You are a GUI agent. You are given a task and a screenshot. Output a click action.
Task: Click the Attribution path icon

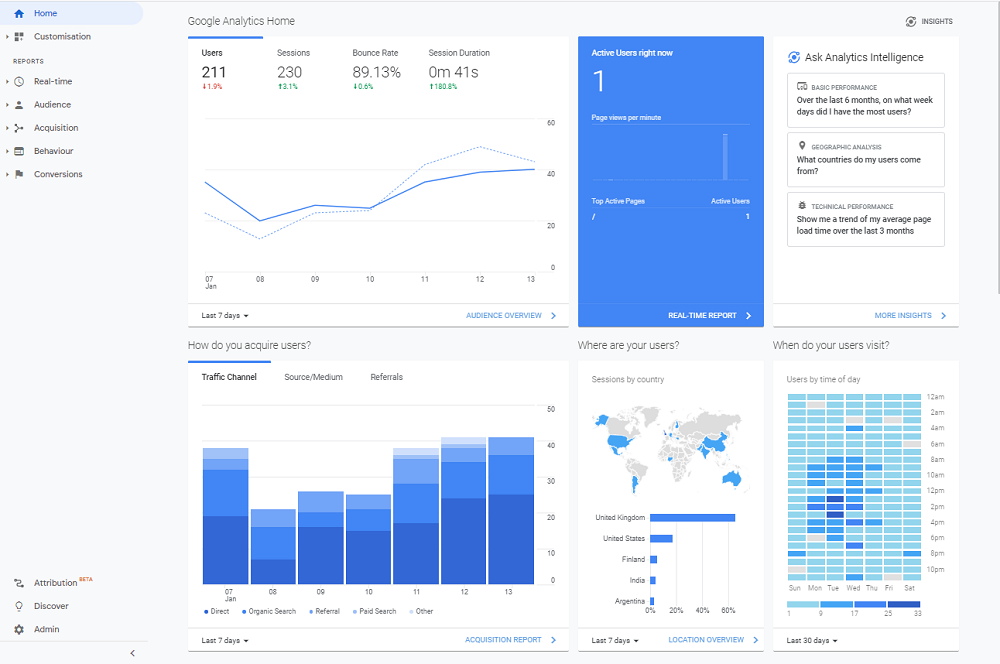(x=19, y=583)
